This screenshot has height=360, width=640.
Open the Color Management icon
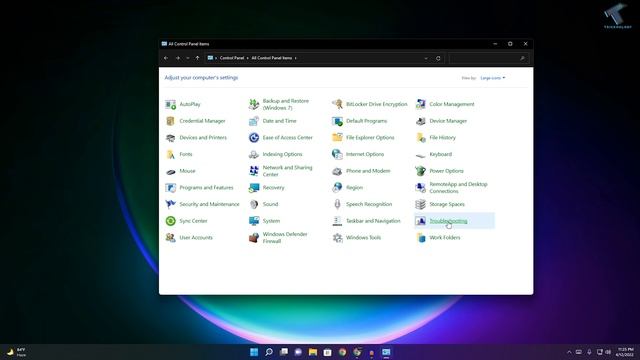pos(420,104)
